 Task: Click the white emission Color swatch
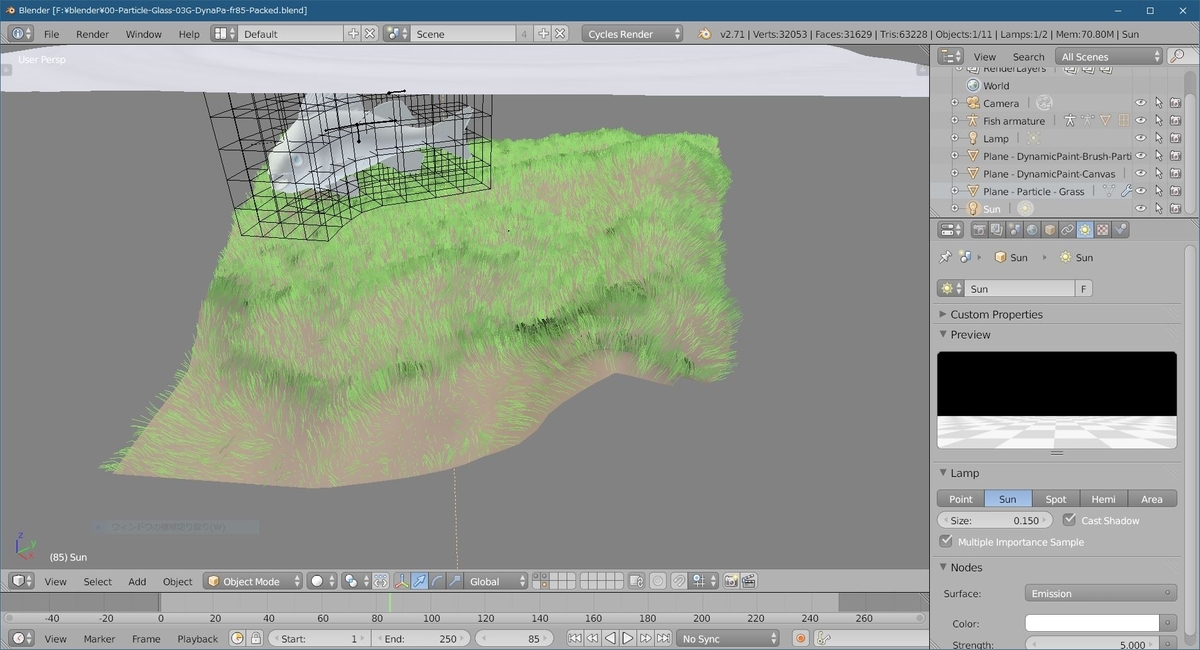click(x=1092, y=623)
